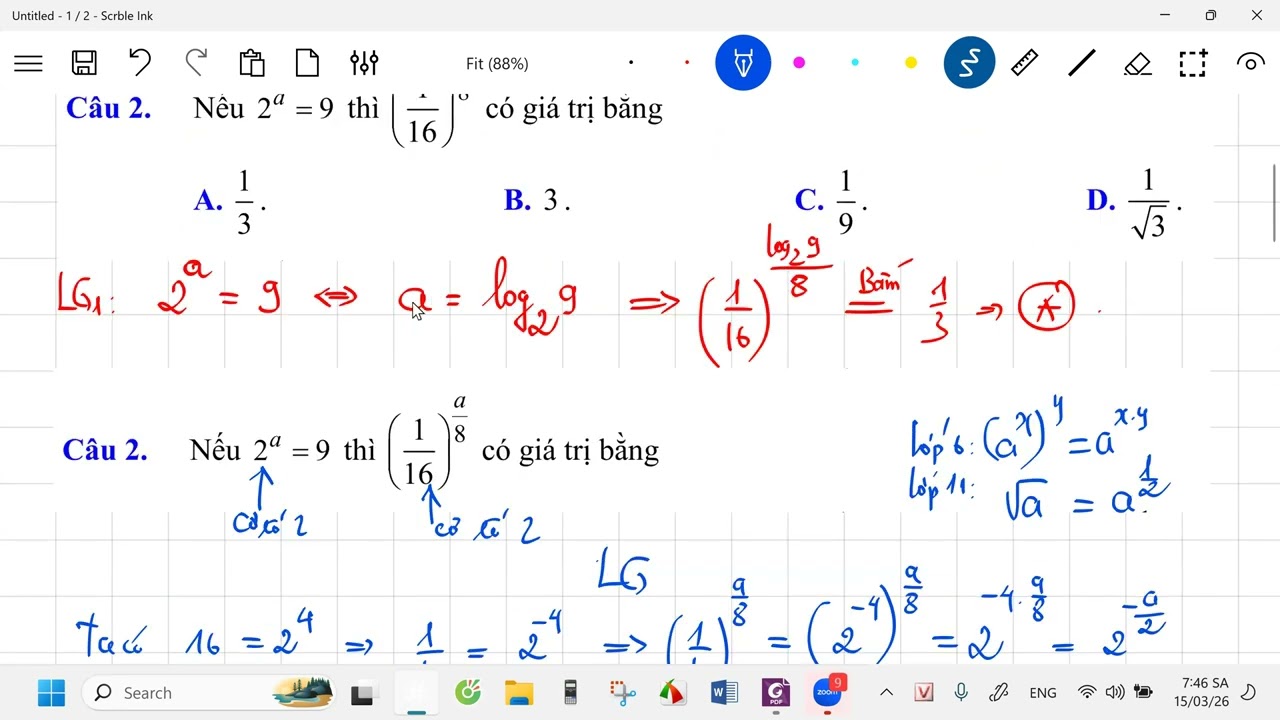Image resolution: width=1280 pixels, height=720 pixels.
Task: Click the battery status icon
Action: tap(1143, 692)
